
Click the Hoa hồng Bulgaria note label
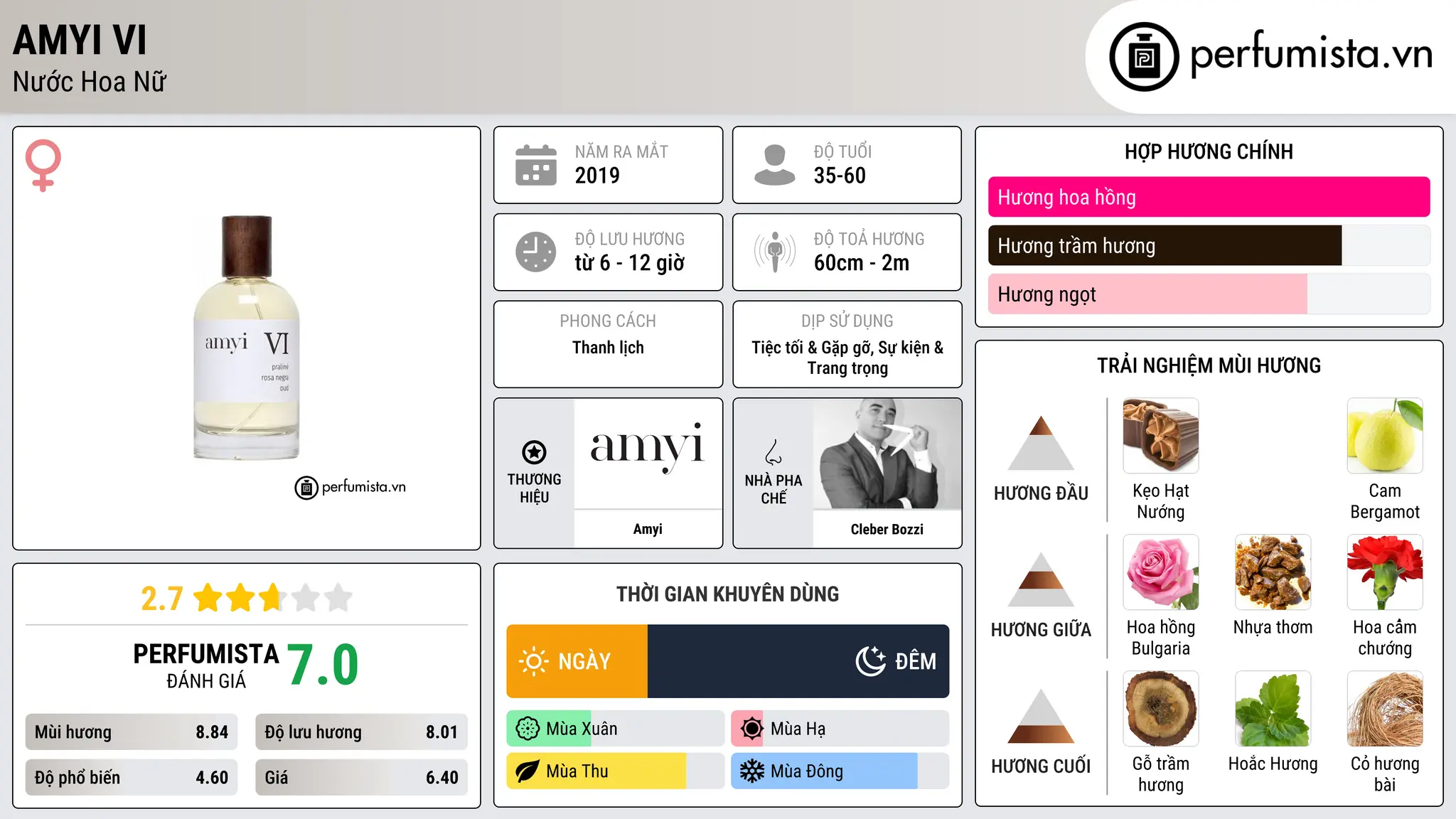(1161, 638)
